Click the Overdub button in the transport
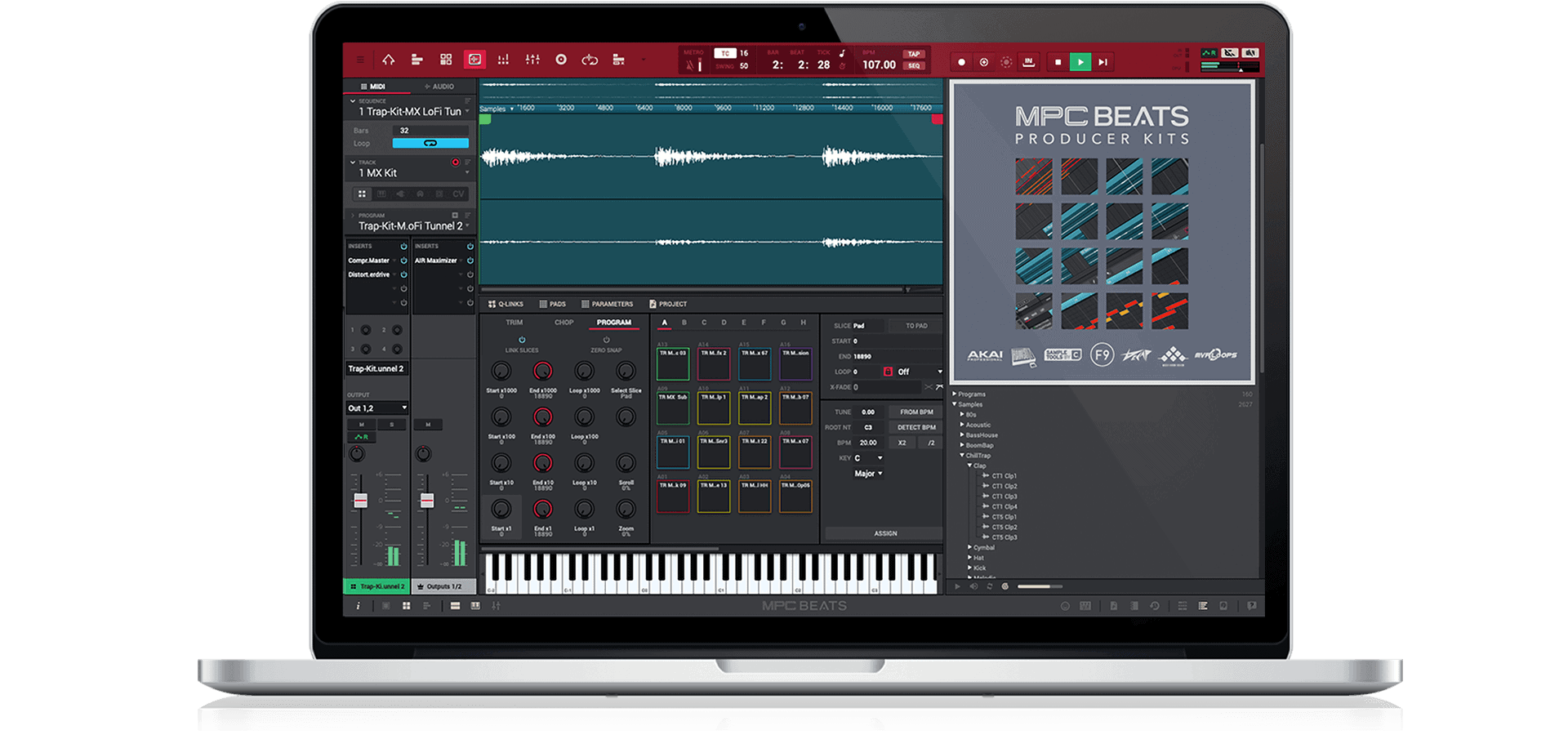The width and height of the screenshot is (1568, 735). pyautogui.click(x=983, y=62)
